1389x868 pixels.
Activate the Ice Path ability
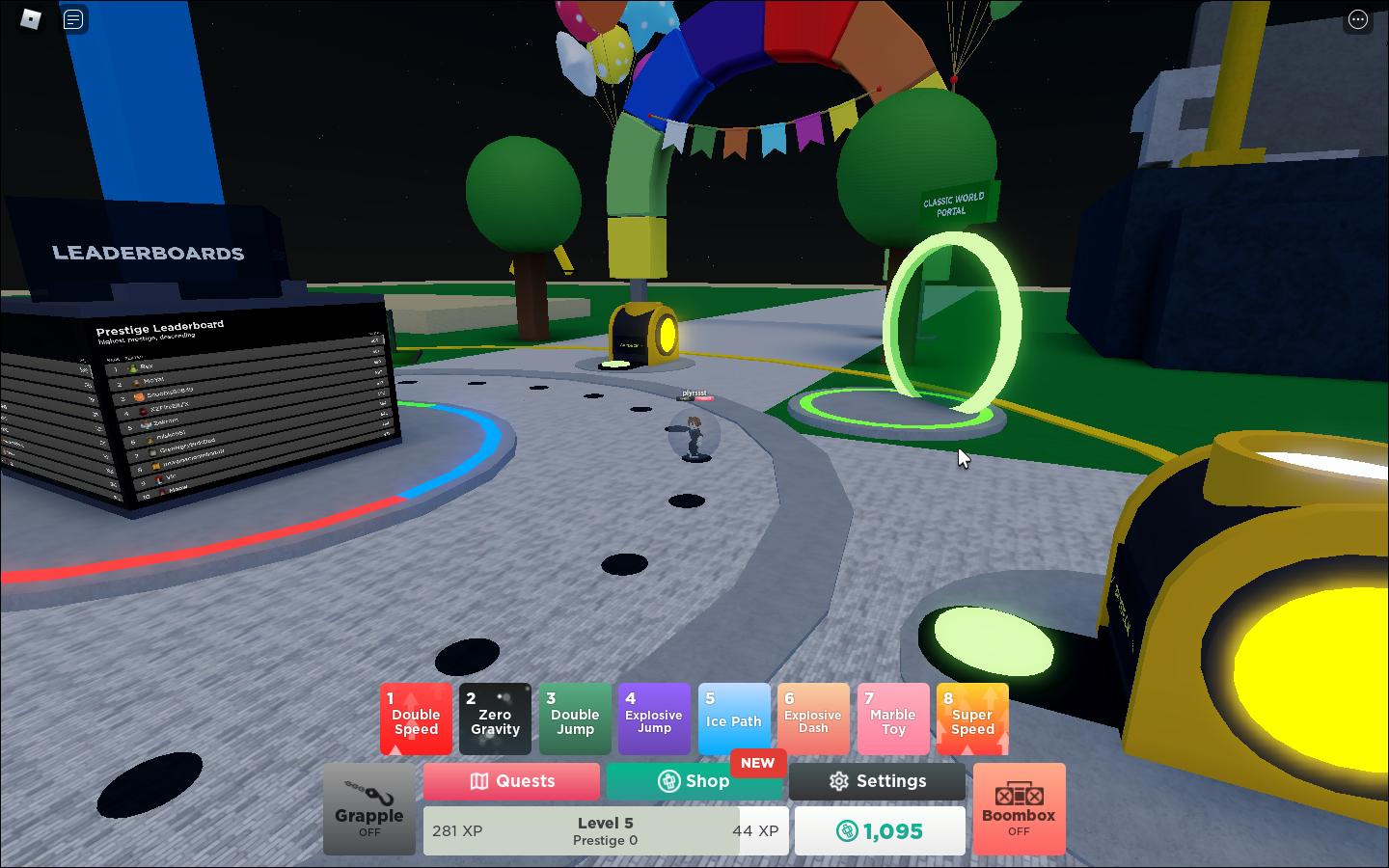point(733,719)
